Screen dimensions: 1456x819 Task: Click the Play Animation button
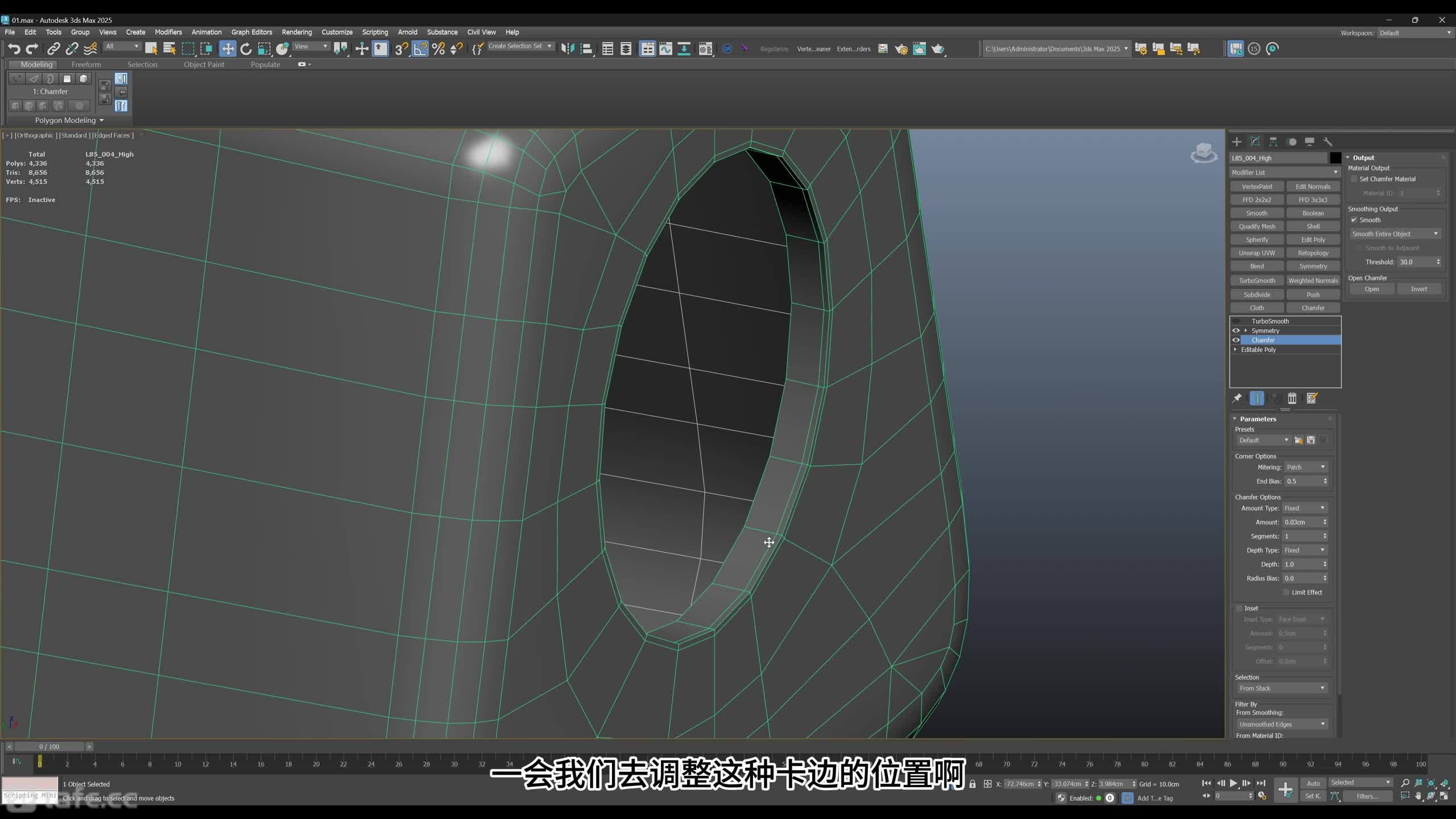pyautogui.click(x=1233, y=783)
